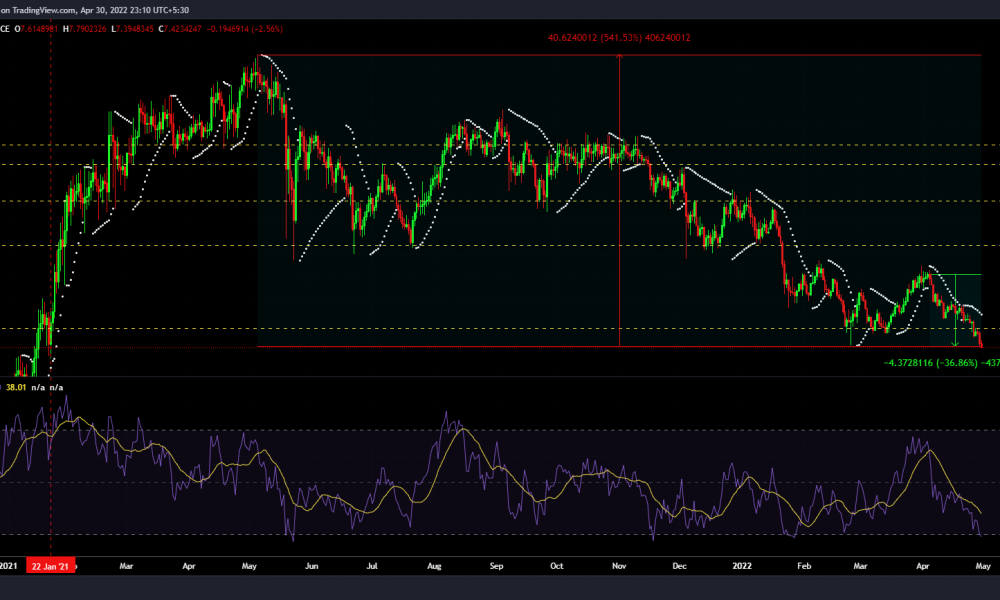Viewport: 1000px width, 600px height.
Task: Click the Nov label on the time axis
Action: point(619,566)
